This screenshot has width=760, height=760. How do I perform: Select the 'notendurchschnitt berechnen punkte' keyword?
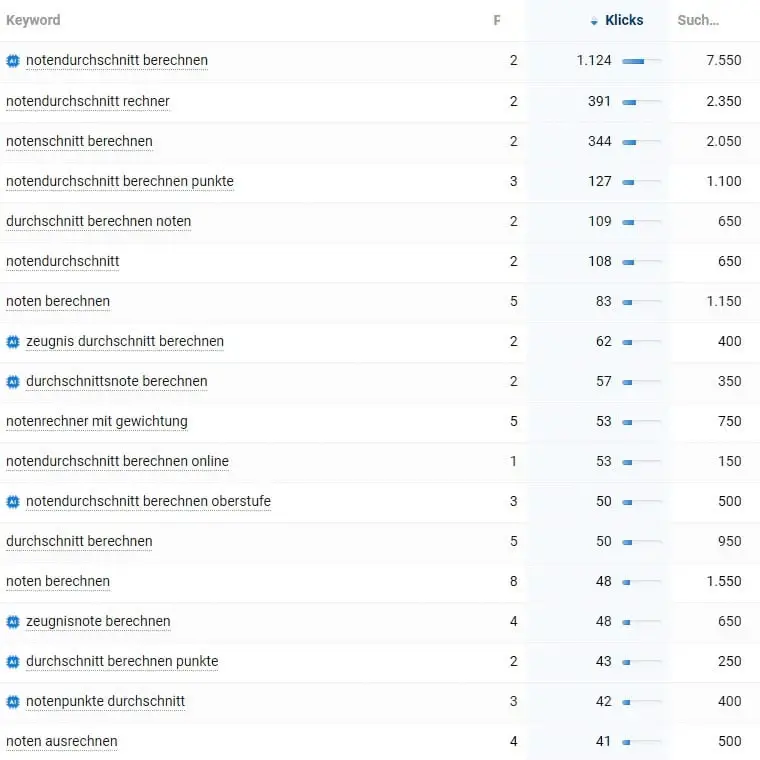point(120,181)
